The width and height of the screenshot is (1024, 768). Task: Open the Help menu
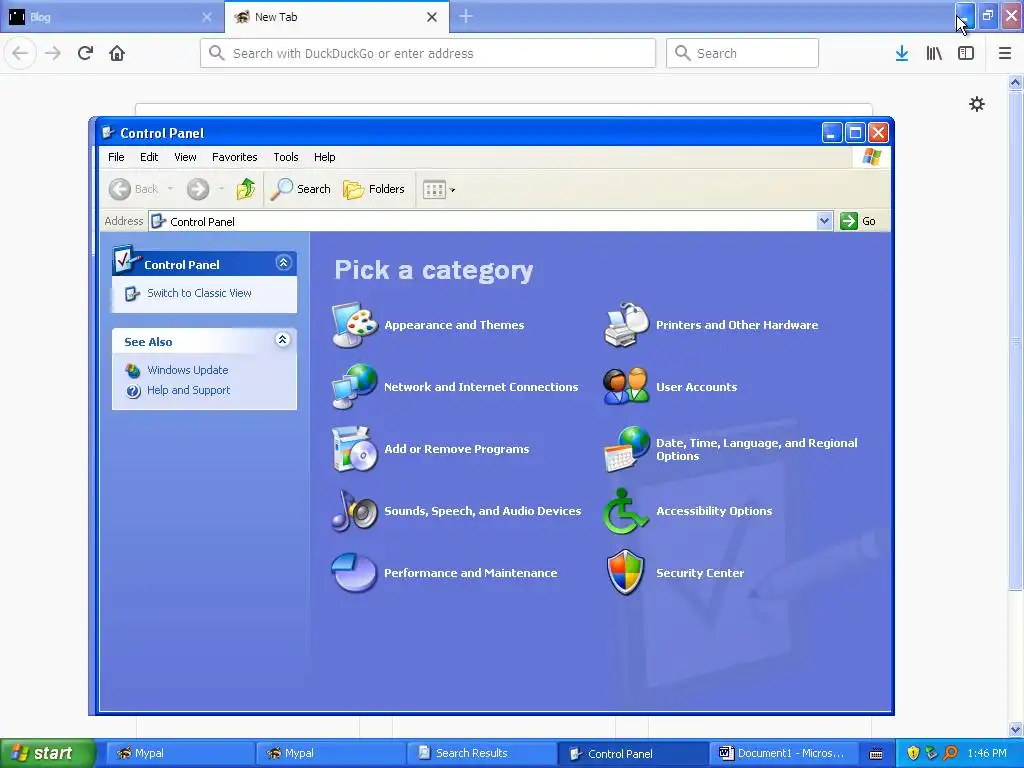[325, 157]
